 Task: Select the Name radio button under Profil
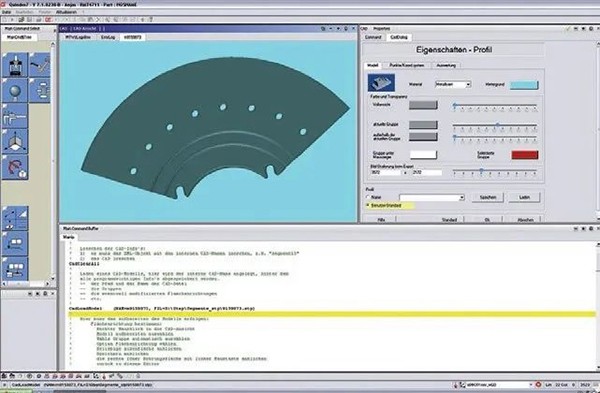click(368, 197)
